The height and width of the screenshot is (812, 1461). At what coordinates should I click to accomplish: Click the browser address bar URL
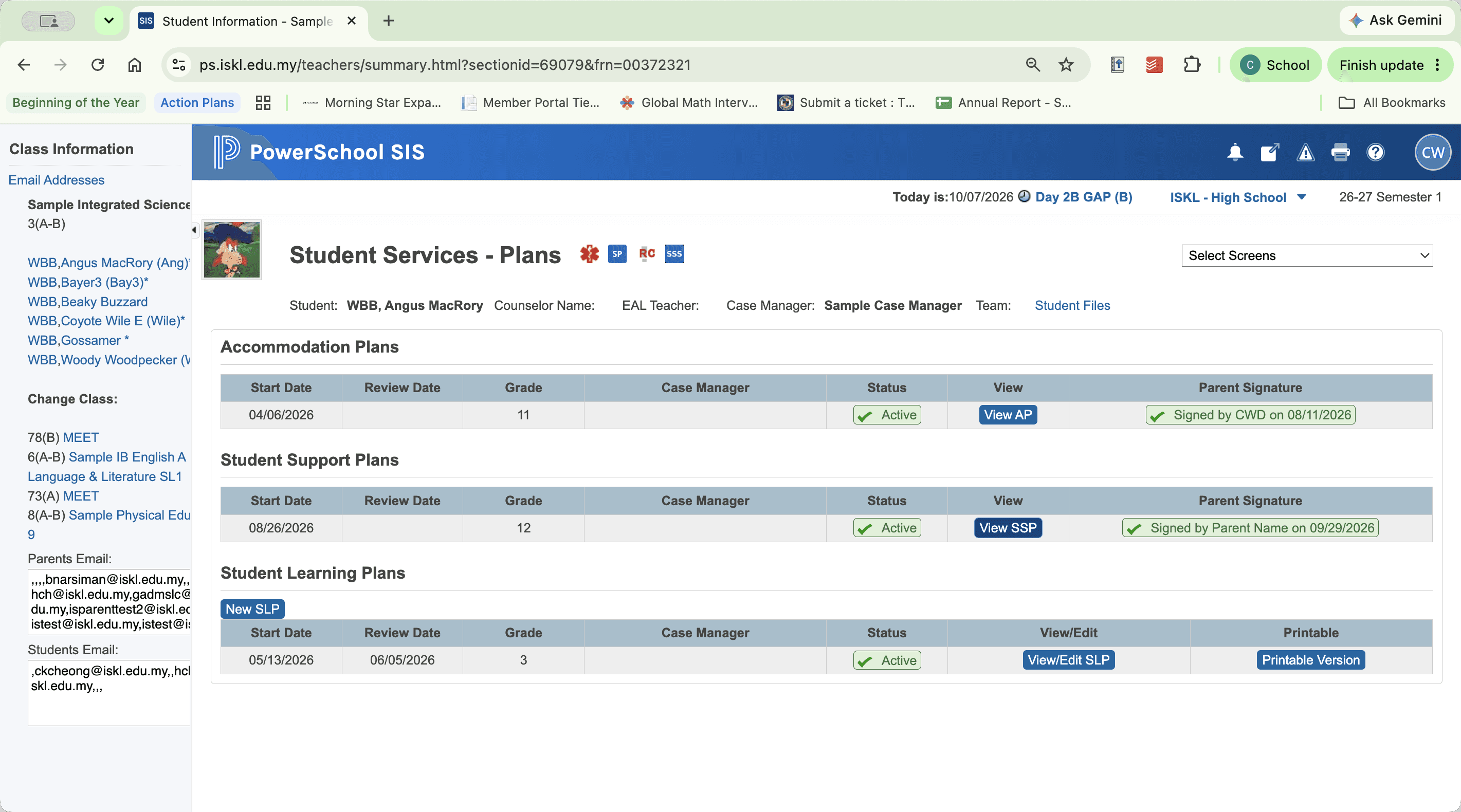445,65
